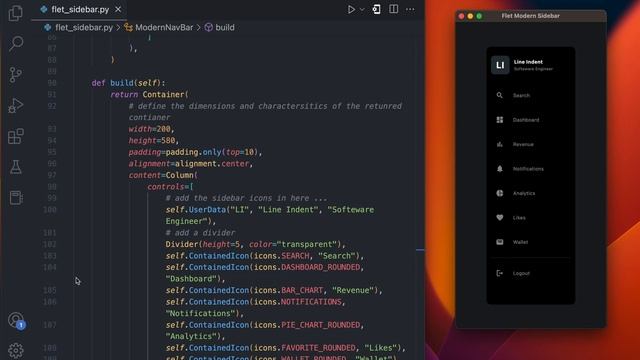The width and height of the screenshot is (640, 360).
Task: Open changes icon in editor toolbar
Action: [376, 9]
